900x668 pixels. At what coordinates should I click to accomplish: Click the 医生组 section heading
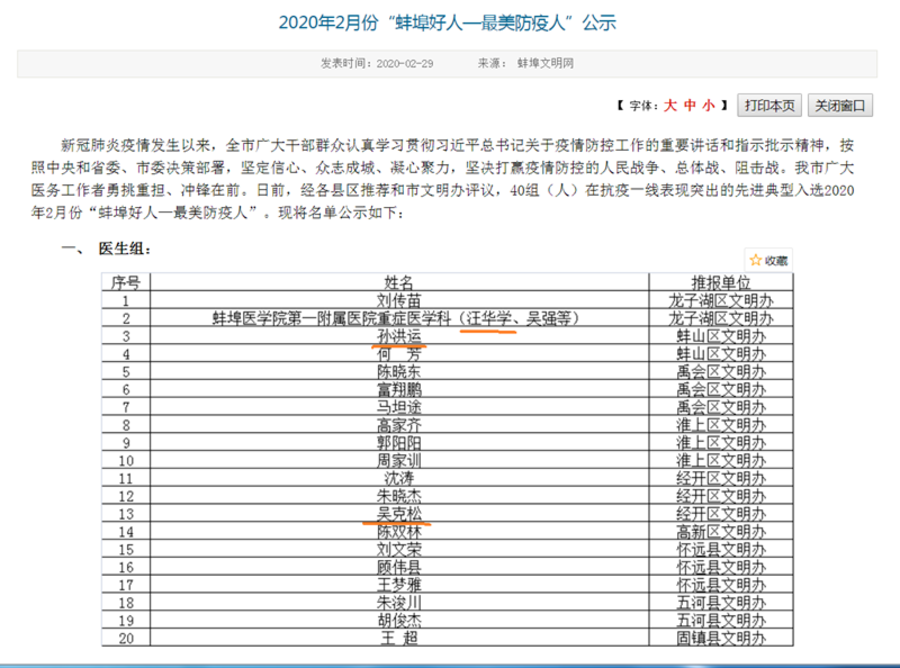point(124,248)
